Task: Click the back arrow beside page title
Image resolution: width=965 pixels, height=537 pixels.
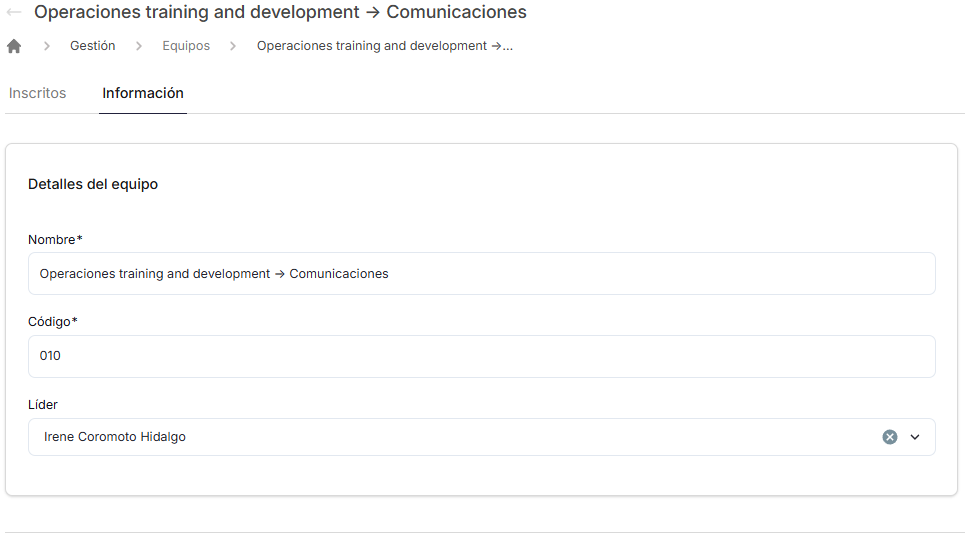Action: (x=14, y=12)
